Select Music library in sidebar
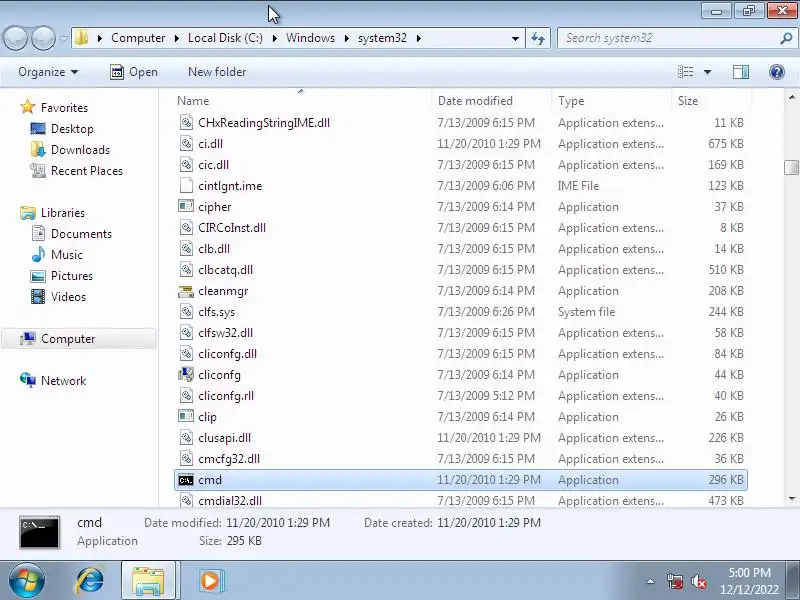Screen dimensions: 800x600 (x=66, y=255)
